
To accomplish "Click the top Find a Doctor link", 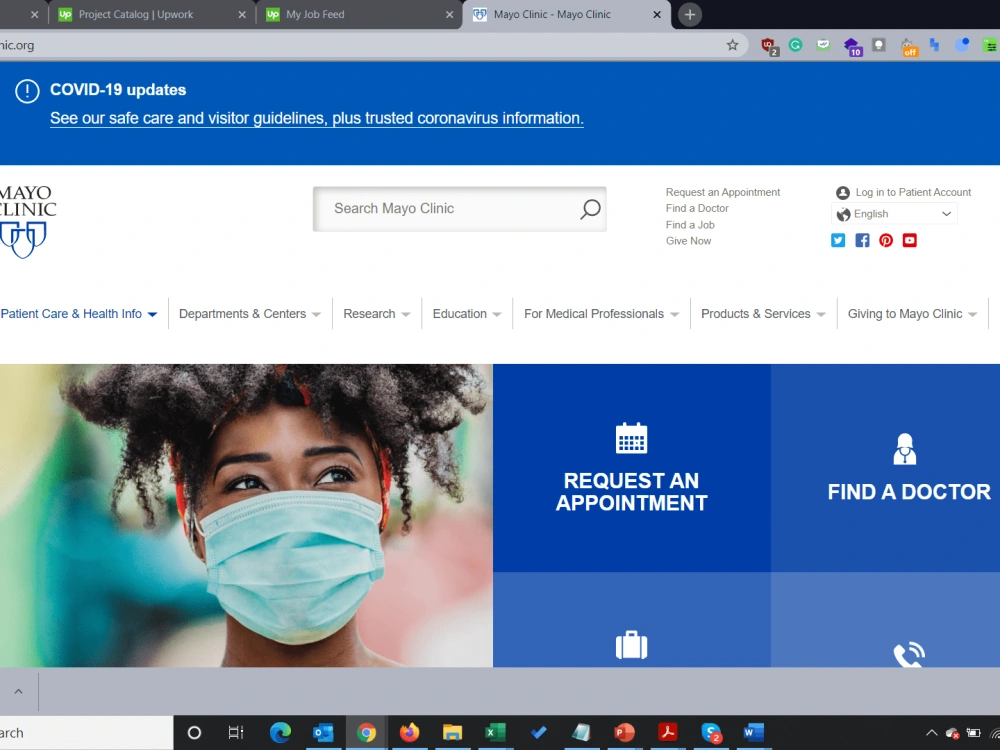I will tap(697, 209).
